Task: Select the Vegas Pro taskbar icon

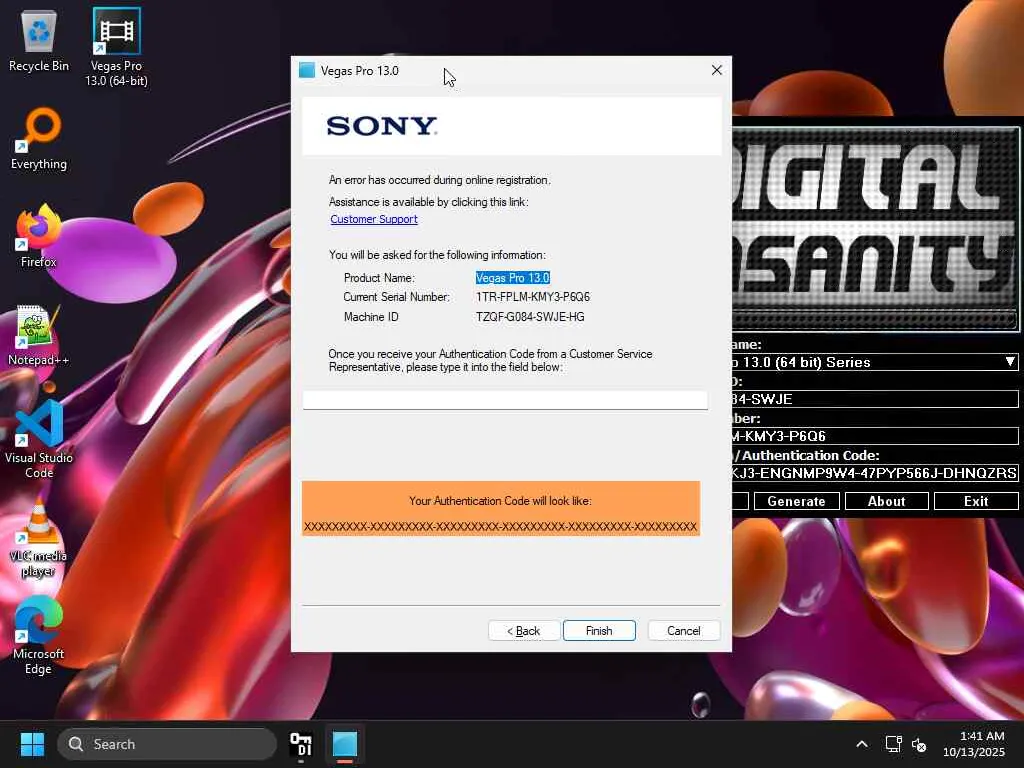Action: coord(345,744)
